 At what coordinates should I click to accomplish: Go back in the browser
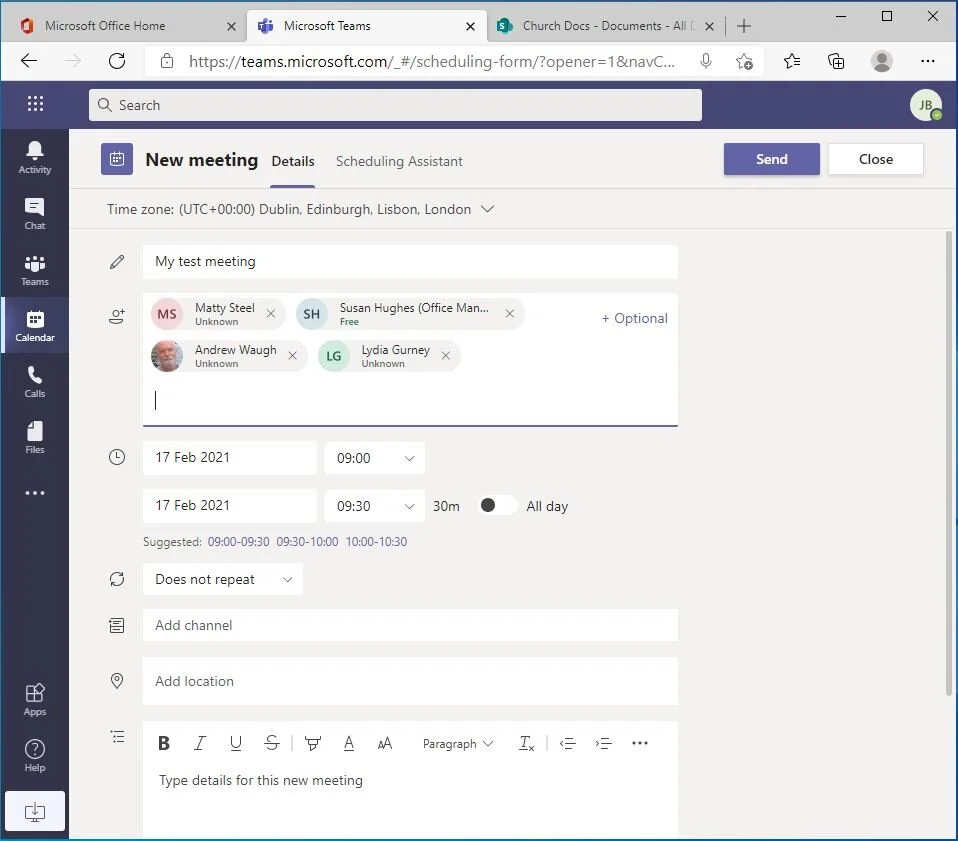tap(29, 61)
